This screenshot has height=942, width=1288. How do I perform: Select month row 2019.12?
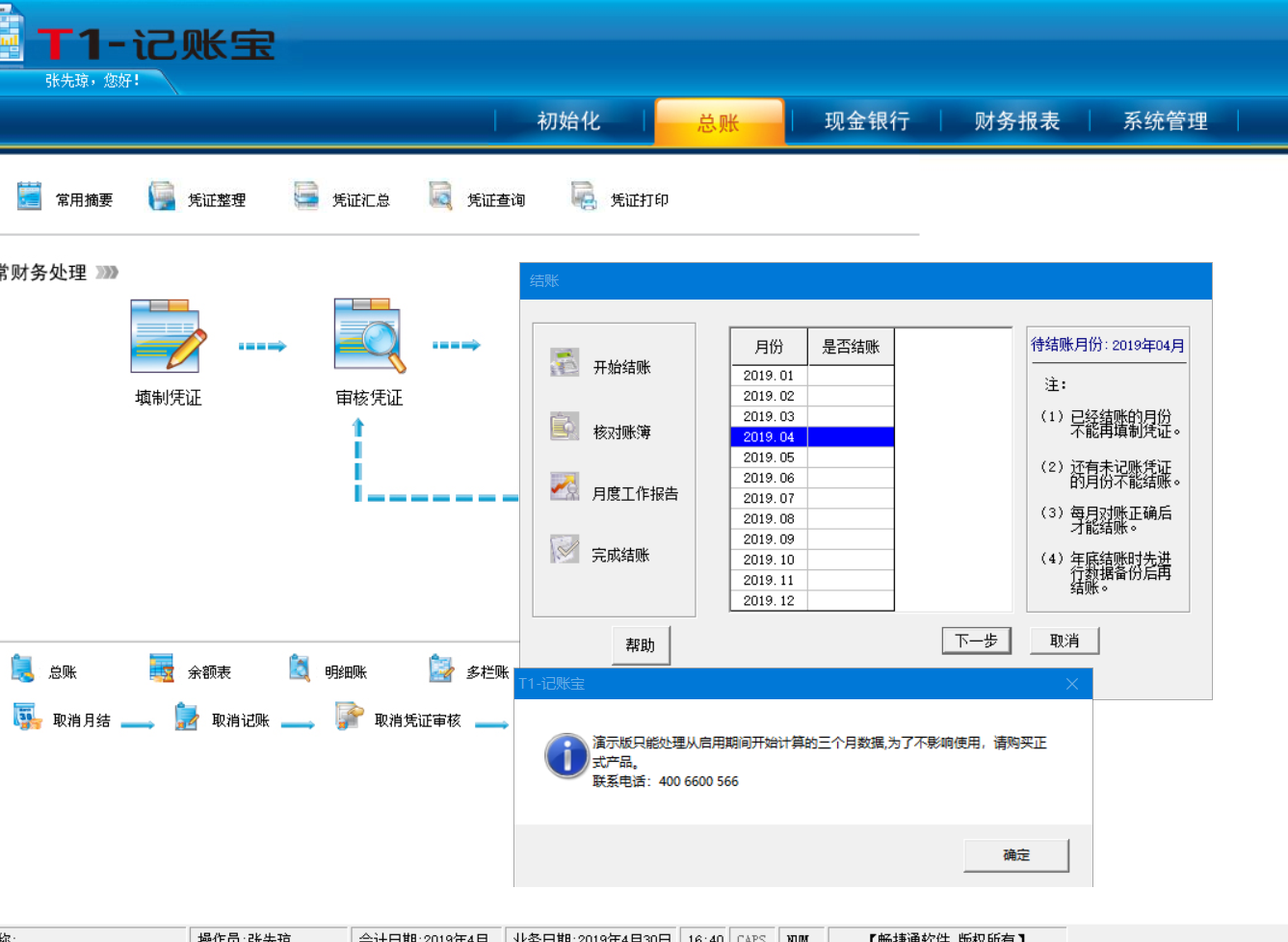click(812, 600)
